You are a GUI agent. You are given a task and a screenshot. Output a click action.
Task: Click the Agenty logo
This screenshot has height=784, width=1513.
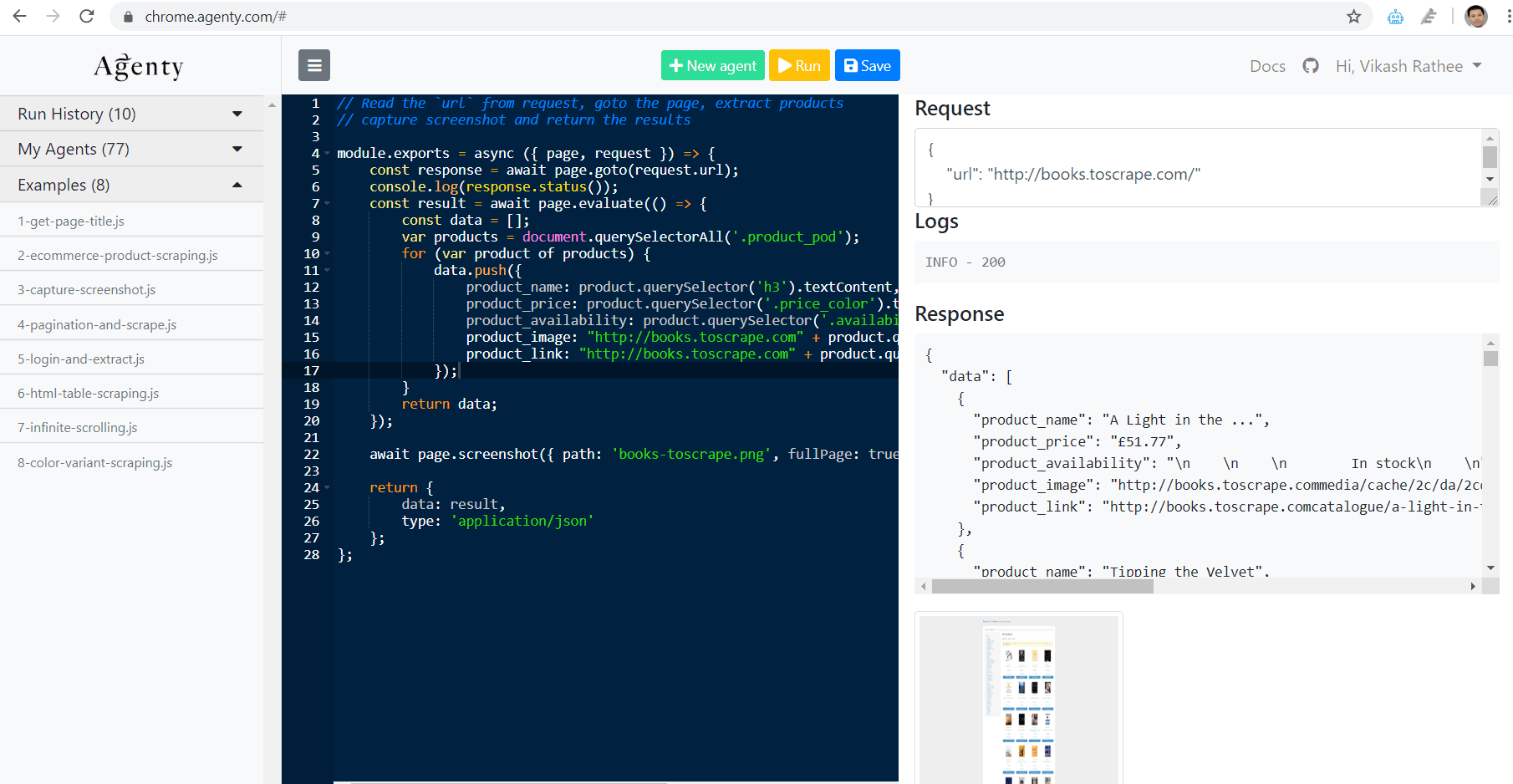[x=139, y=67]
